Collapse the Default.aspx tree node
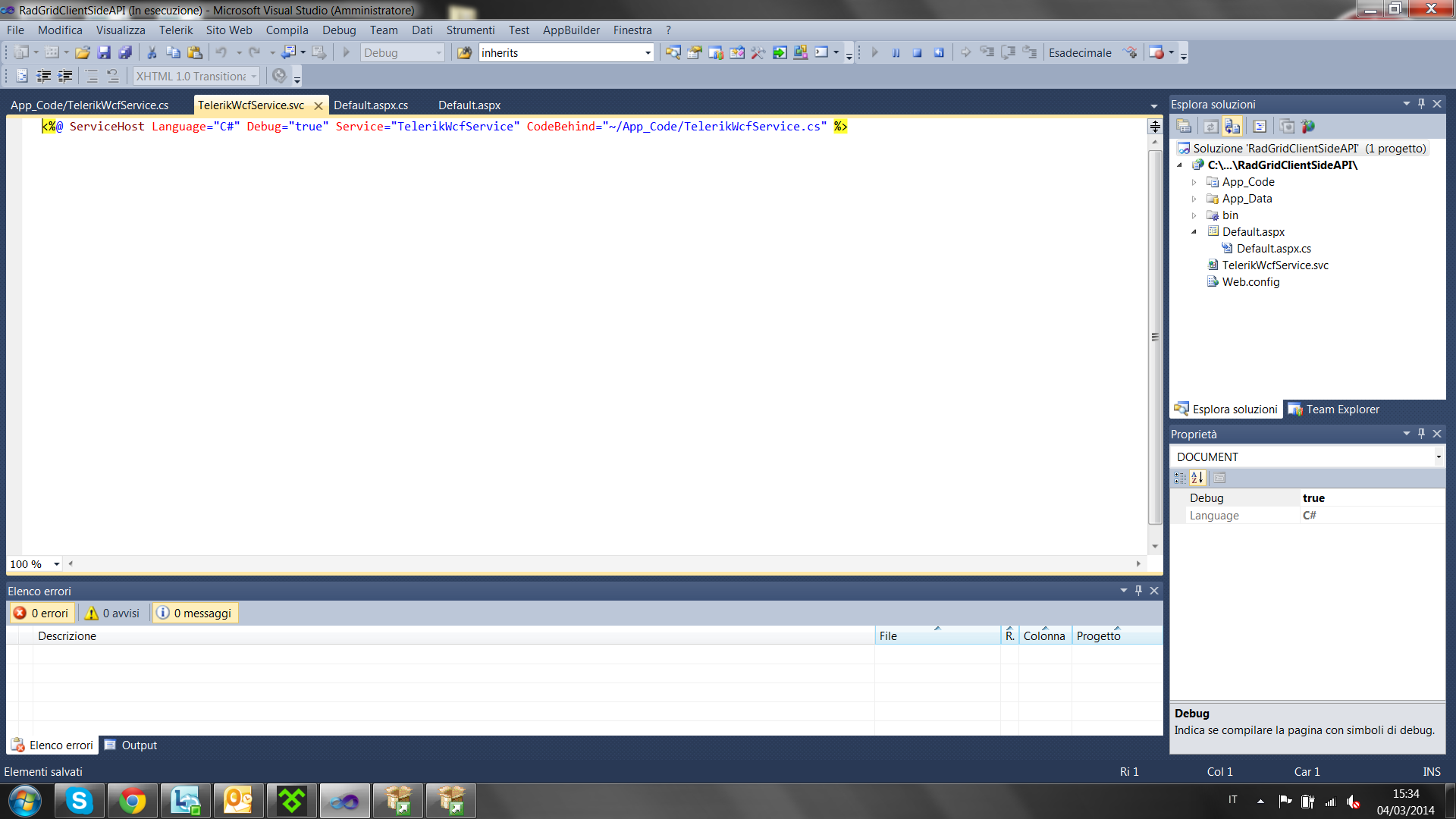Viewport: 1456px width, 819px height. point(1194,232)
